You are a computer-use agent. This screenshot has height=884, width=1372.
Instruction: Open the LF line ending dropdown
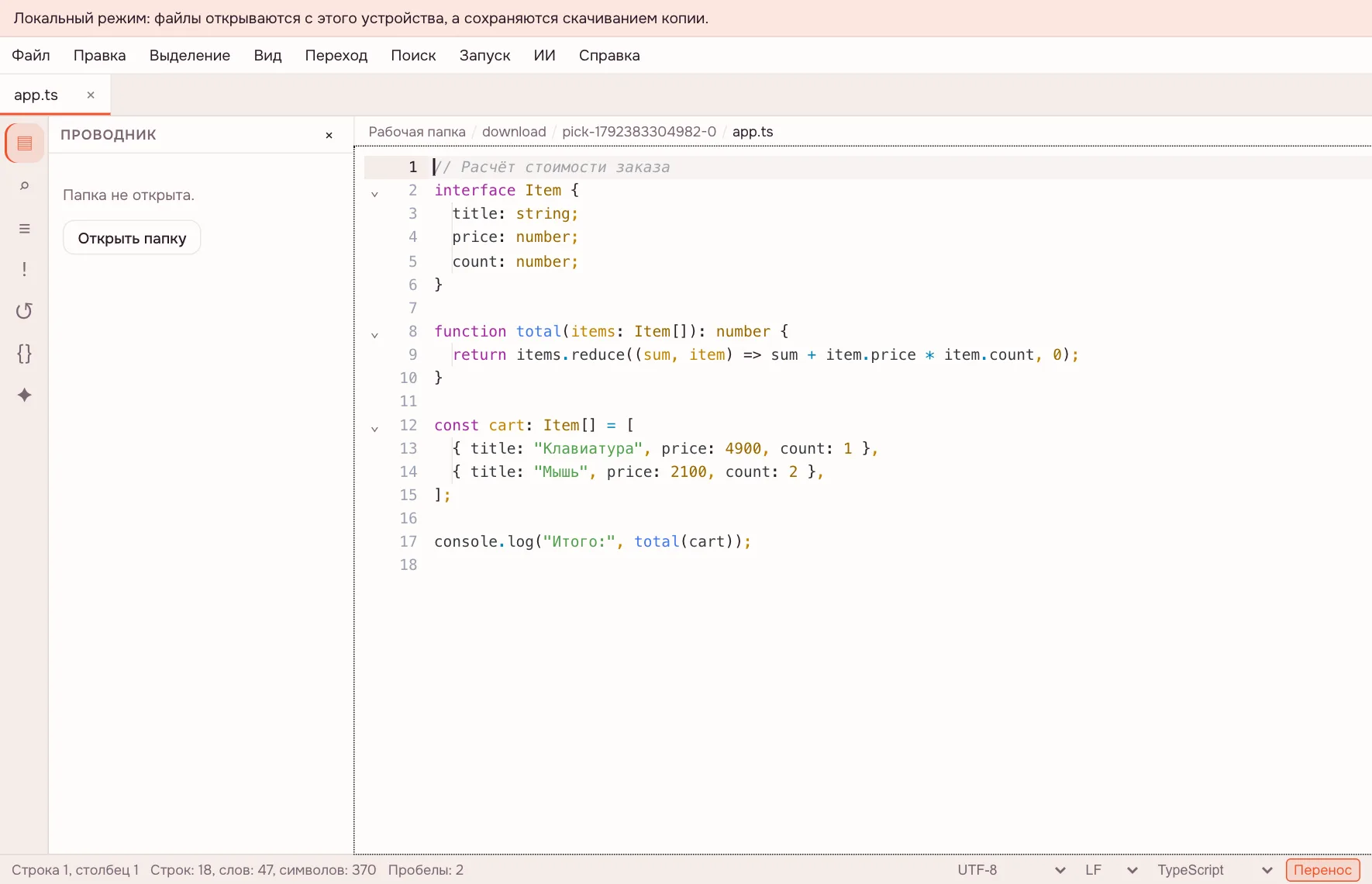click(x=1112, y=870)
